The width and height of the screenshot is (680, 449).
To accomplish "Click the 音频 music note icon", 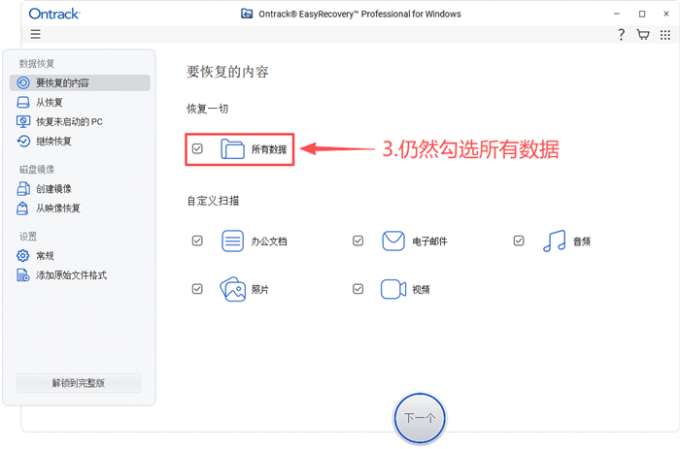I will pos(554,241).
